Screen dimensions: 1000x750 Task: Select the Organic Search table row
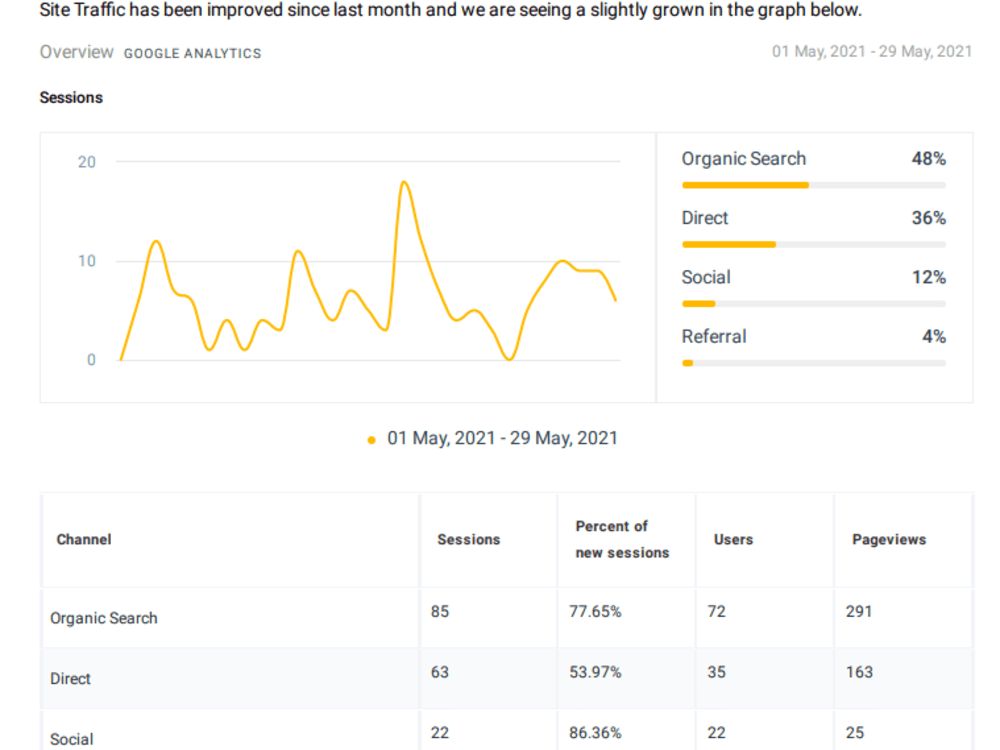tap(507, 618)
